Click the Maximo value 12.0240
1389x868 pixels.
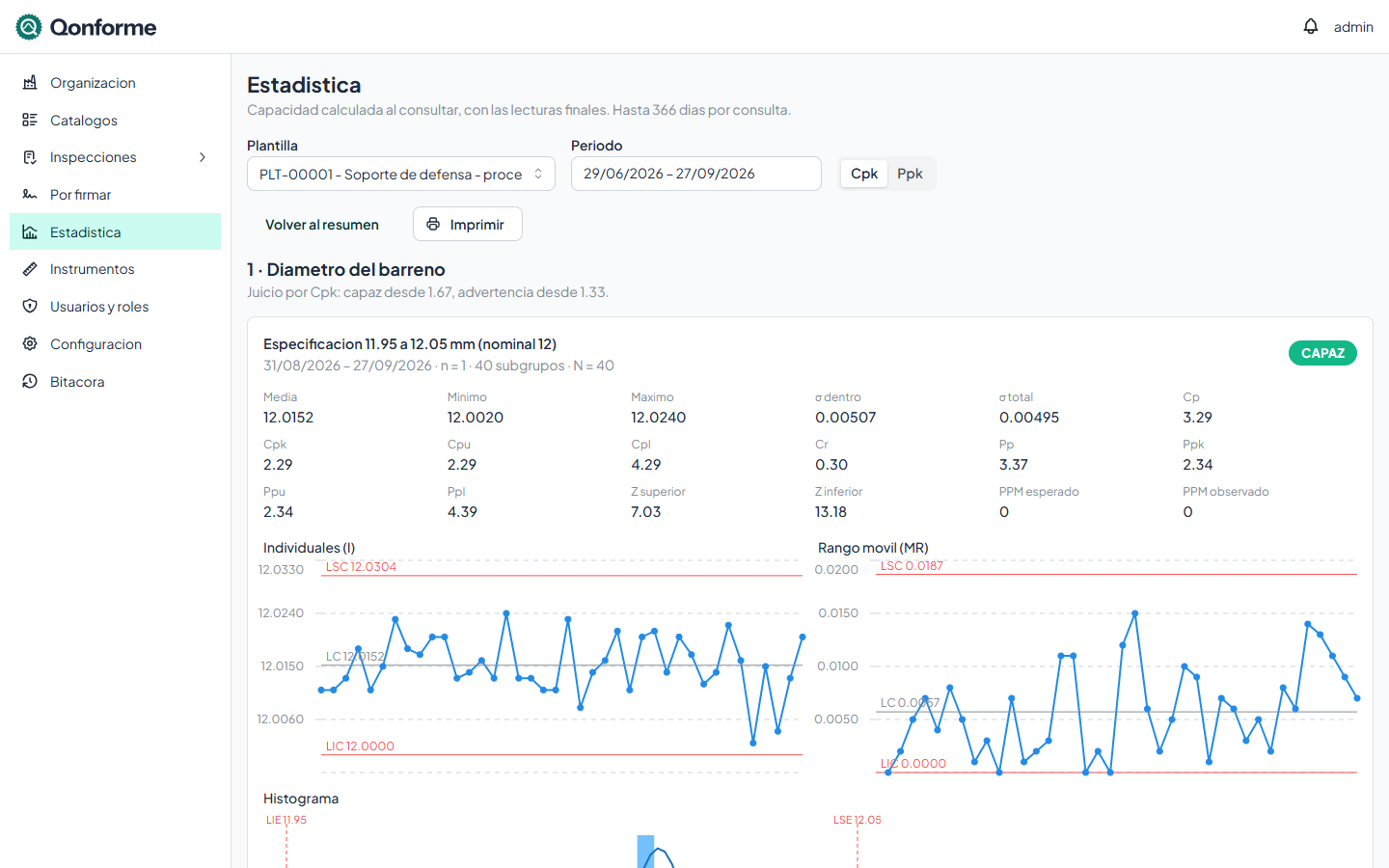coord(659,418)
